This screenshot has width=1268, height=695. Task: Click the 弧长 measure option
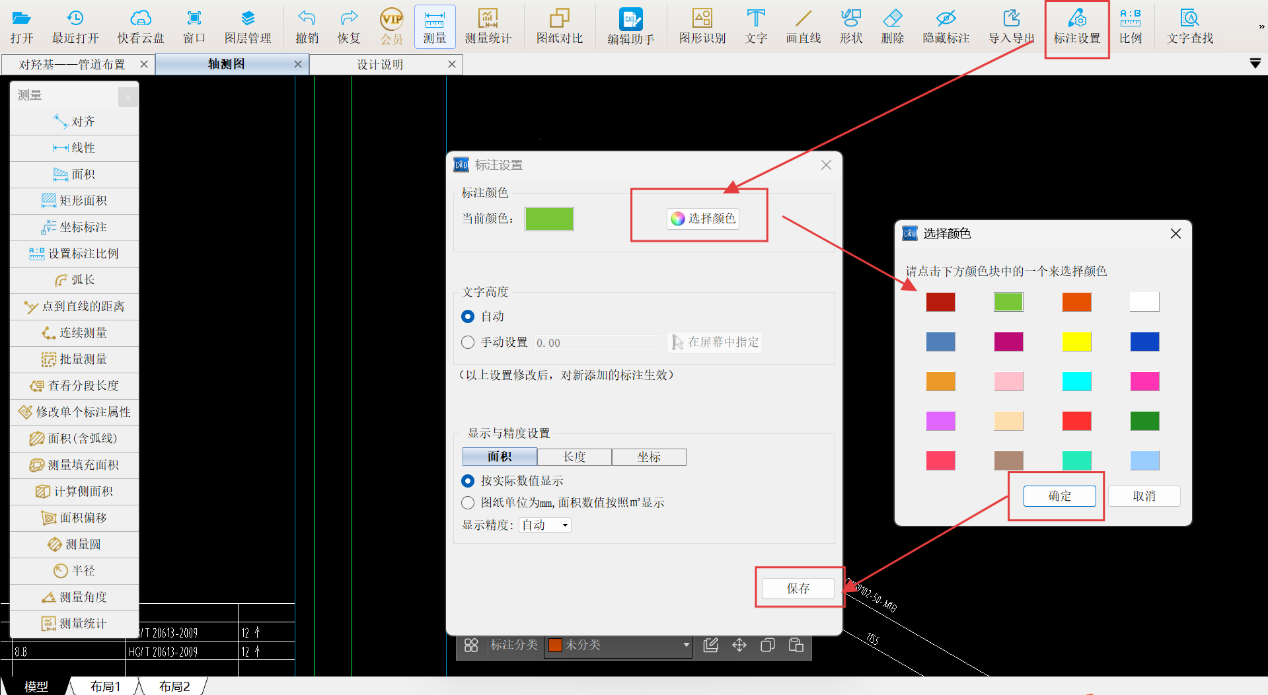(74, 279)
